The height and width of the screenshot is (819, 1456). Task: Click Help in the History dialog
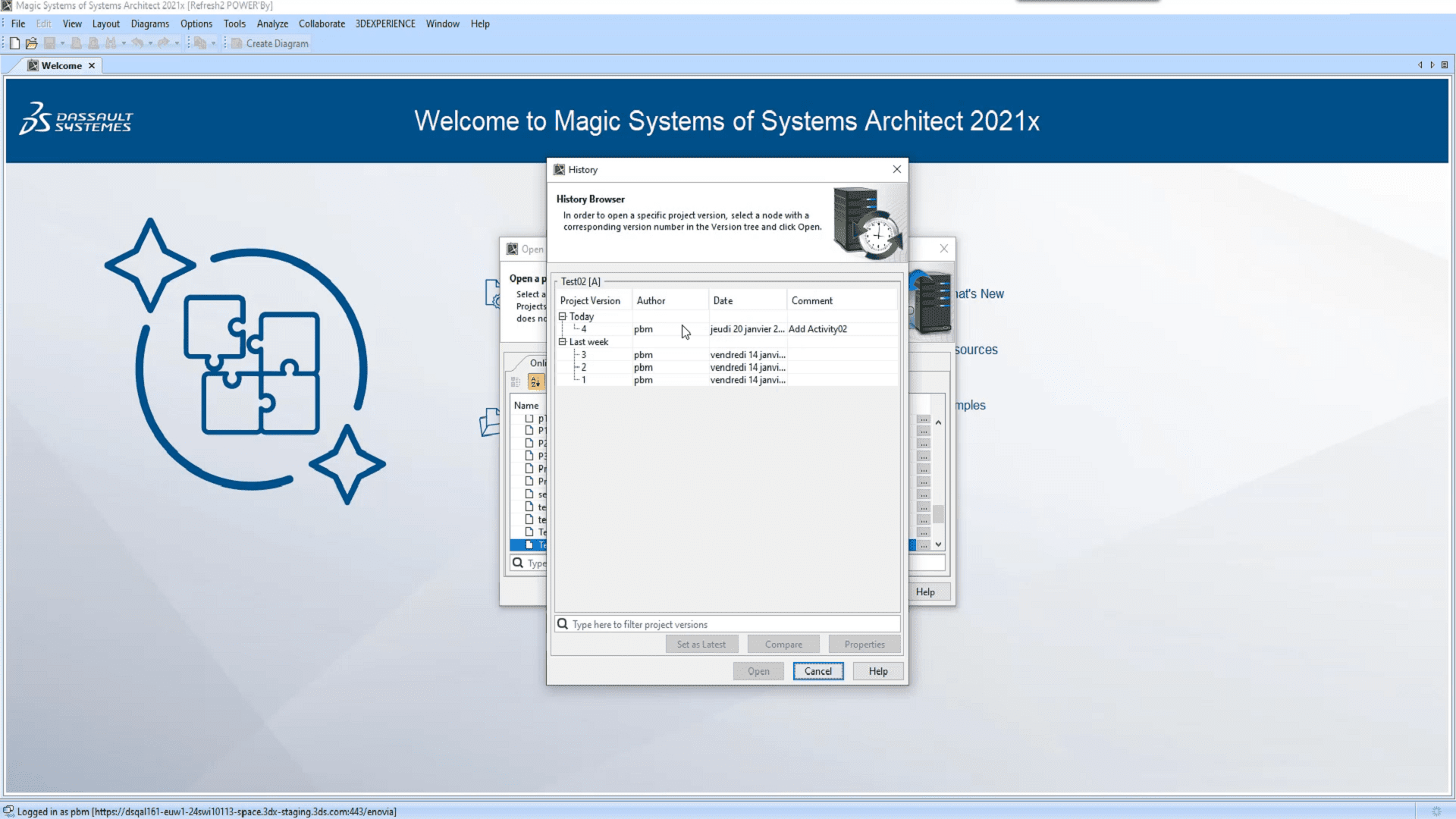[x=878, y=671]
